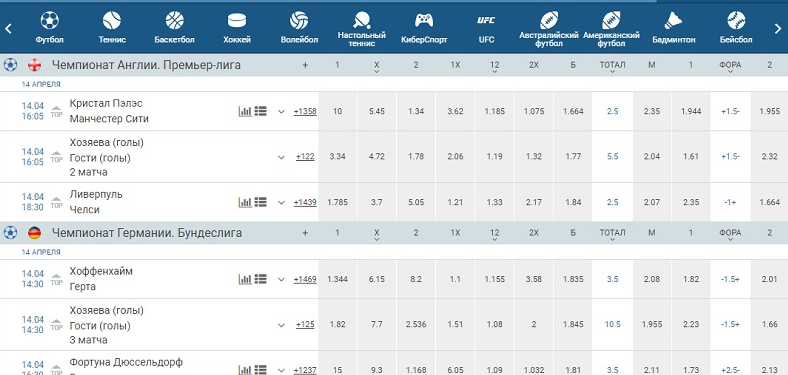Change handicap -1.5+ for Хоффенхайм – Герта
This screenshot has height=375, width=788.
point(730,279)
